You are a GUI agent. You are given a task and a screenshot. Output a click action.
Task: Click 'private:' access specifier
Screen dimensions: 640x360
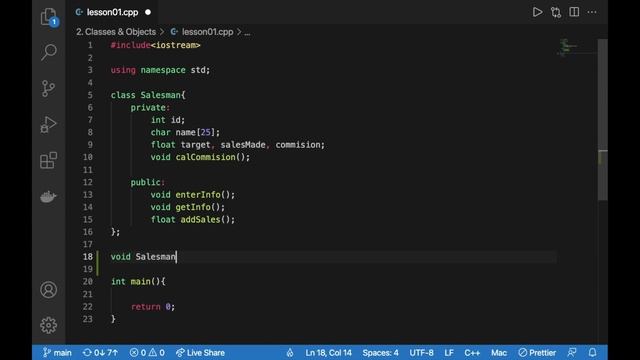tap(150, 107)
